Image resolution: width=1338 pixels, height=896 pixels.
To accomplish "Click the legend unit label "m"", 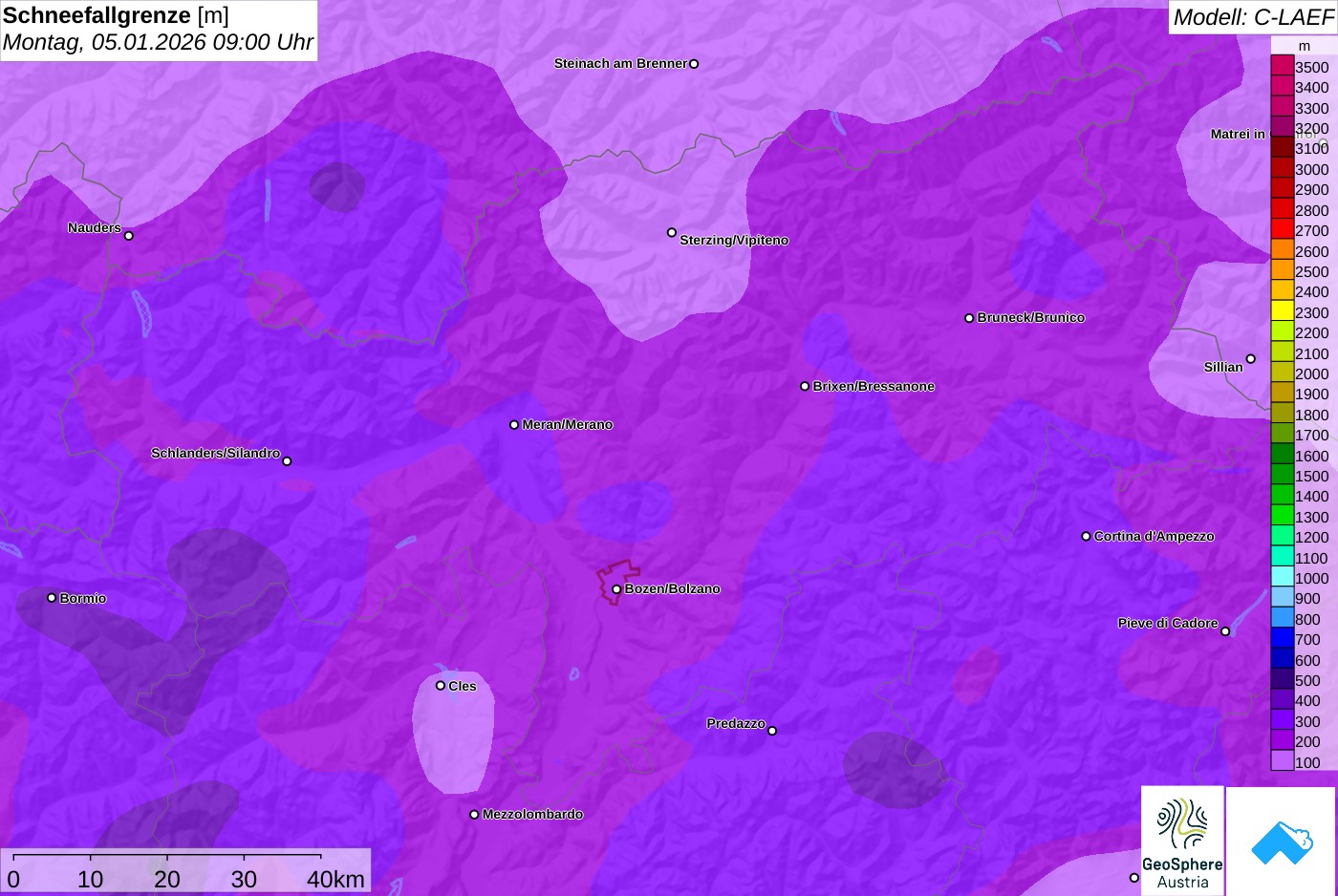I will click(x=1305, y=46).
